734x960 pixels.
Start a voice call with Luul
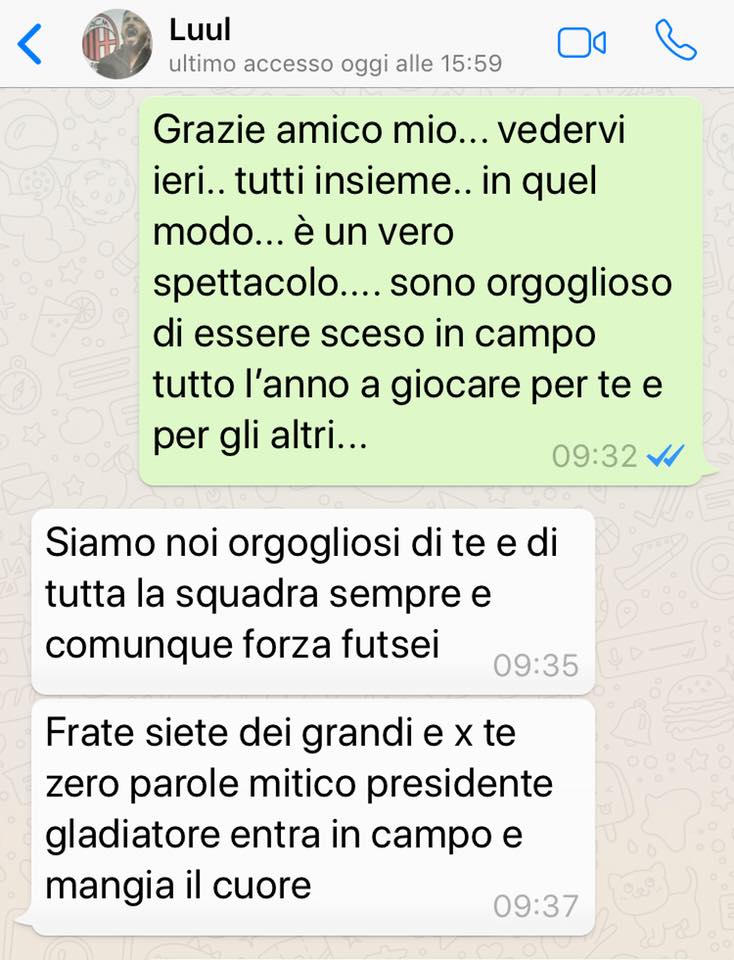tap(675, 40)
